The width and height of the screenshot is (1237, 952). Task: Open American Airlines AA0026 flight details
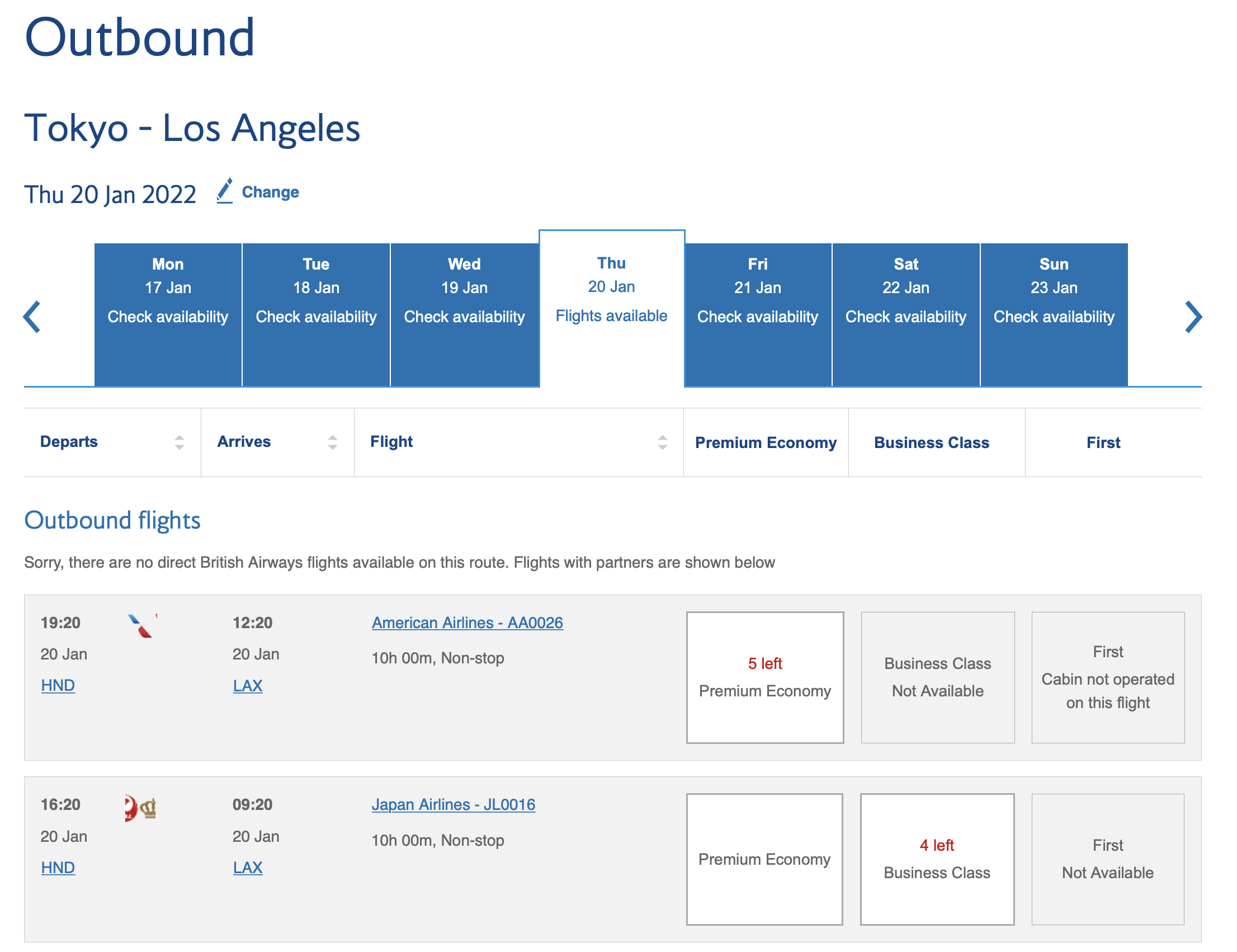468,623
